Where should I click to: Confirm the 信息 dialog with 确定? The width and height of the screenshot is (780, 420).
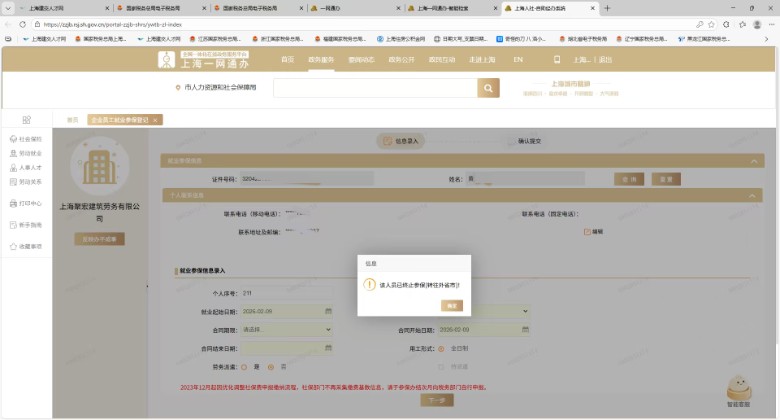[451, 305]
